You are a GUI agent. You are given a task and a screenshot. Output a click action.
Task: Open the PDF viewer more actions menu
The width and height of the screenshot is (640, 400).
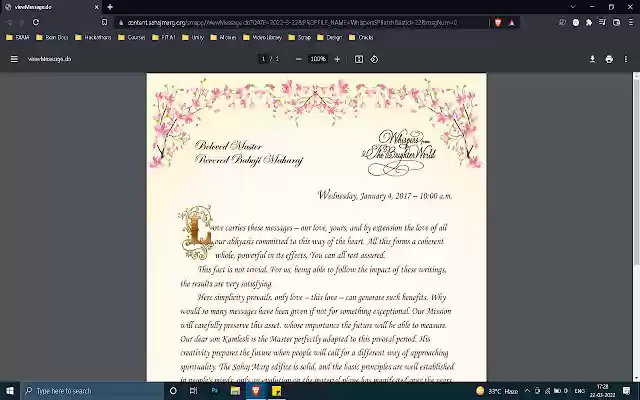pos(626,59)
